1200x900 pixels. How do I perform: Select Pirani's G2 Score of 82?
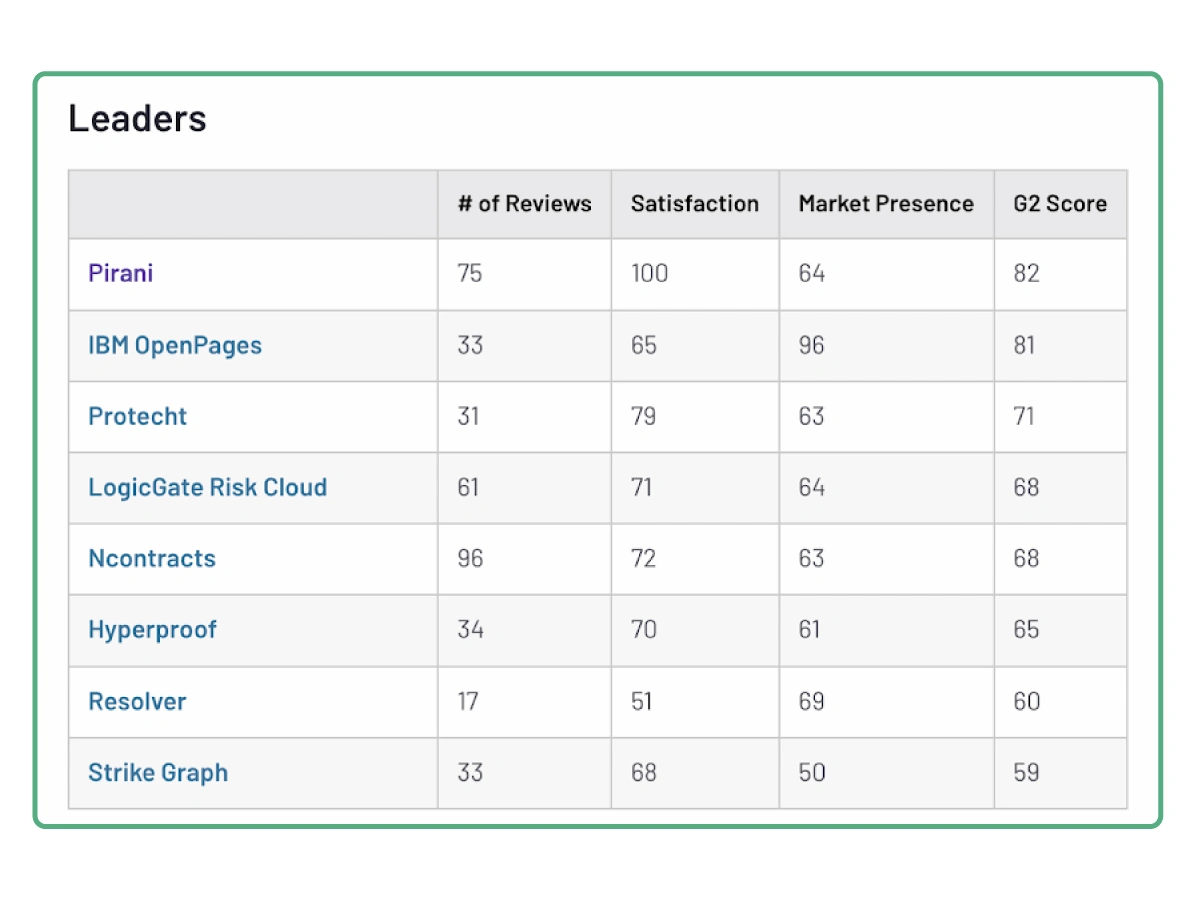(1026, 273)
